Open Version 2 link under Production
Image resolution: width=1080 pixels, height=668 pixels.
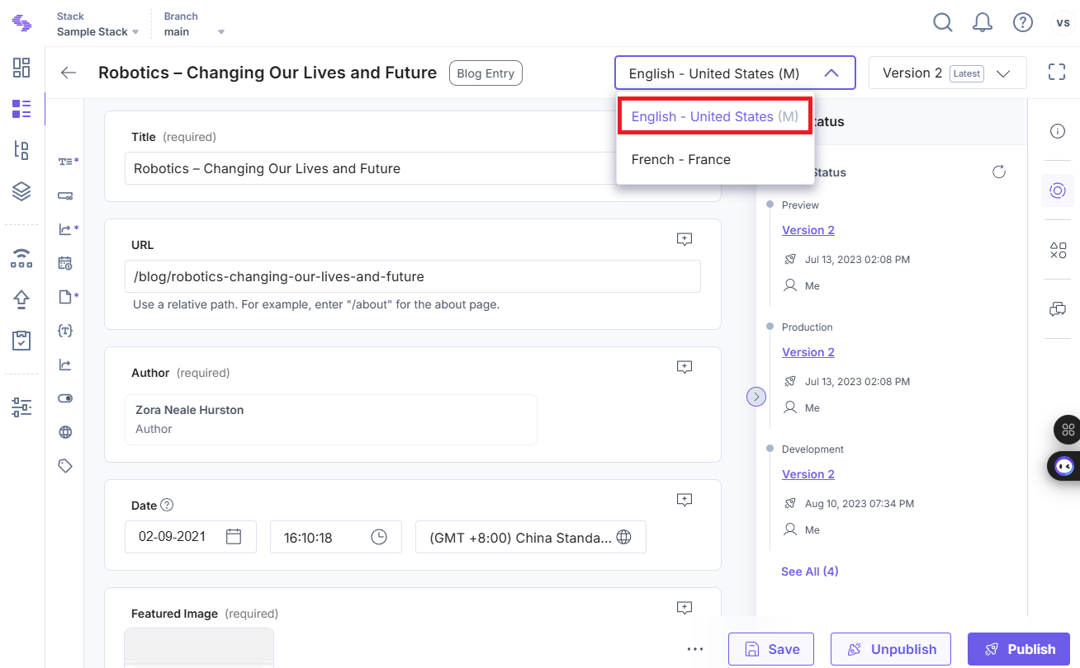coord(808,352)
